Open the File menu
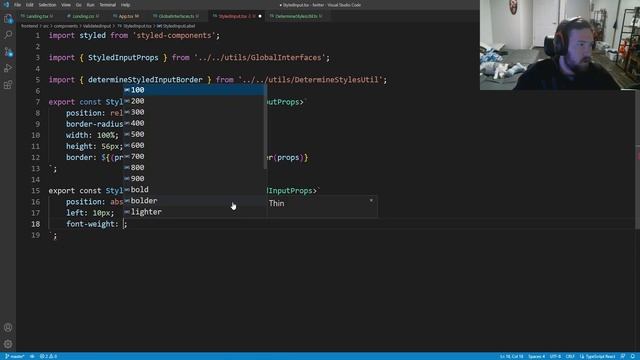Image resolution: width=640 pixels, height=360 pixels. point(18,5)
